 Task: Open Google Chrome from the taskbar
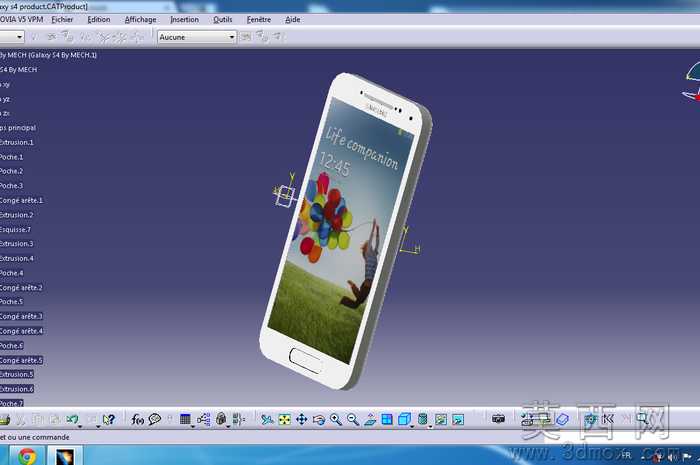click(x=27, y=456)
